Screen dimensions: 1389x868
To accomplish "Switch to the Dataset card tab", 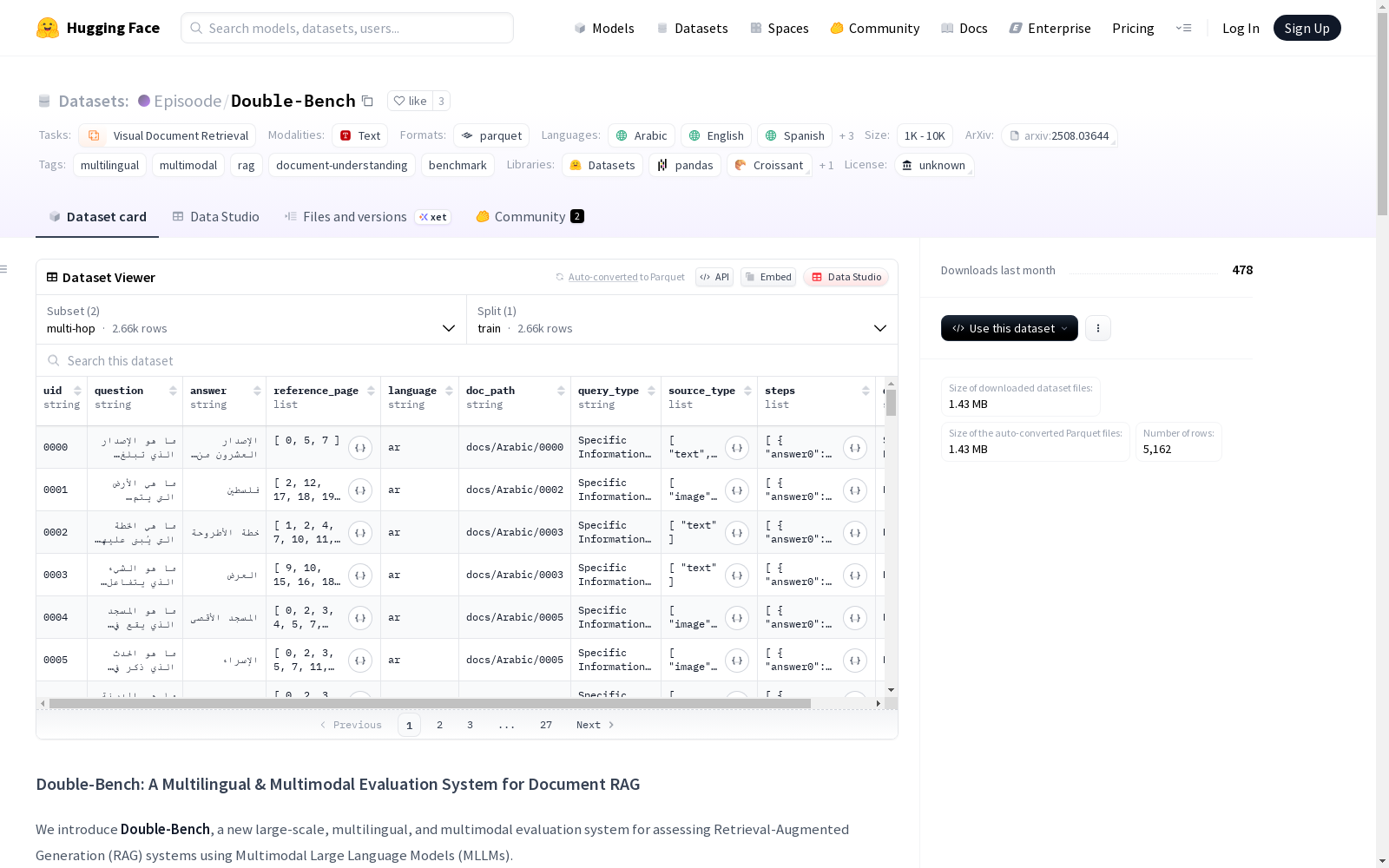I will pos(97,217).
